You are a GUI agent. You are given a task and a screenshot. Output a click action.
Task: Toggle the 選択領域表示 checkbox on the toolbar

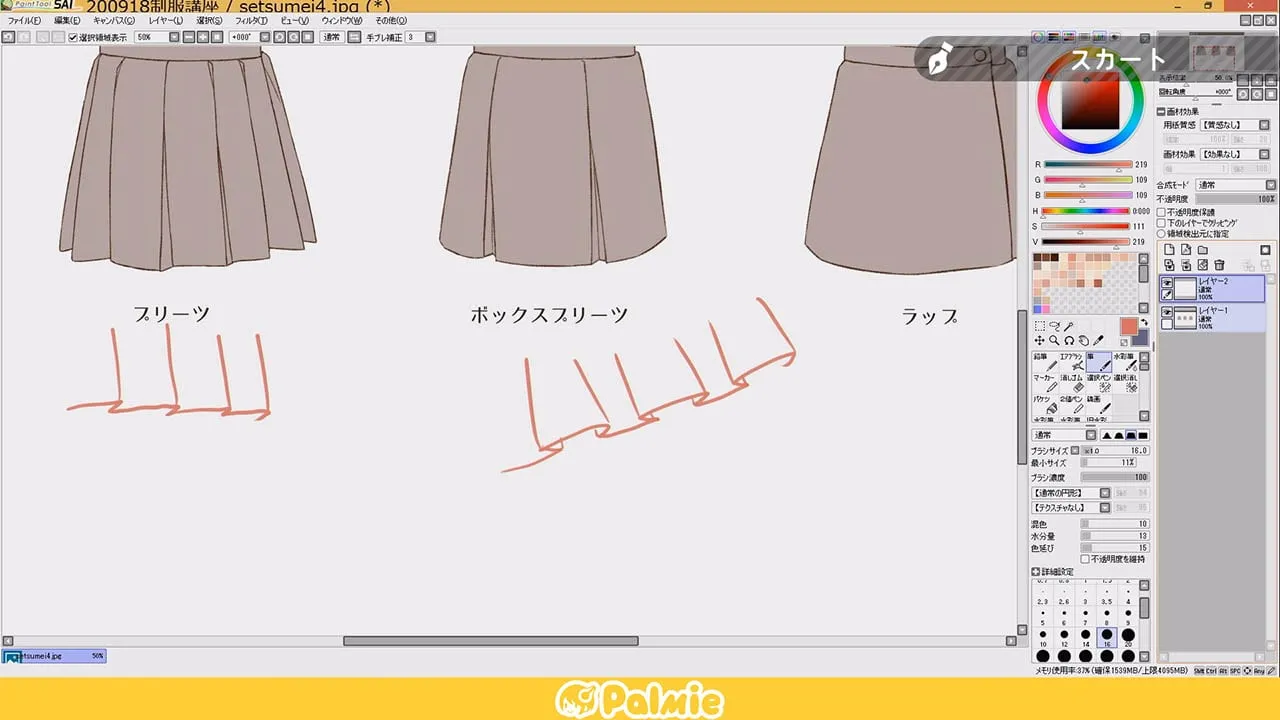point(73,36)
